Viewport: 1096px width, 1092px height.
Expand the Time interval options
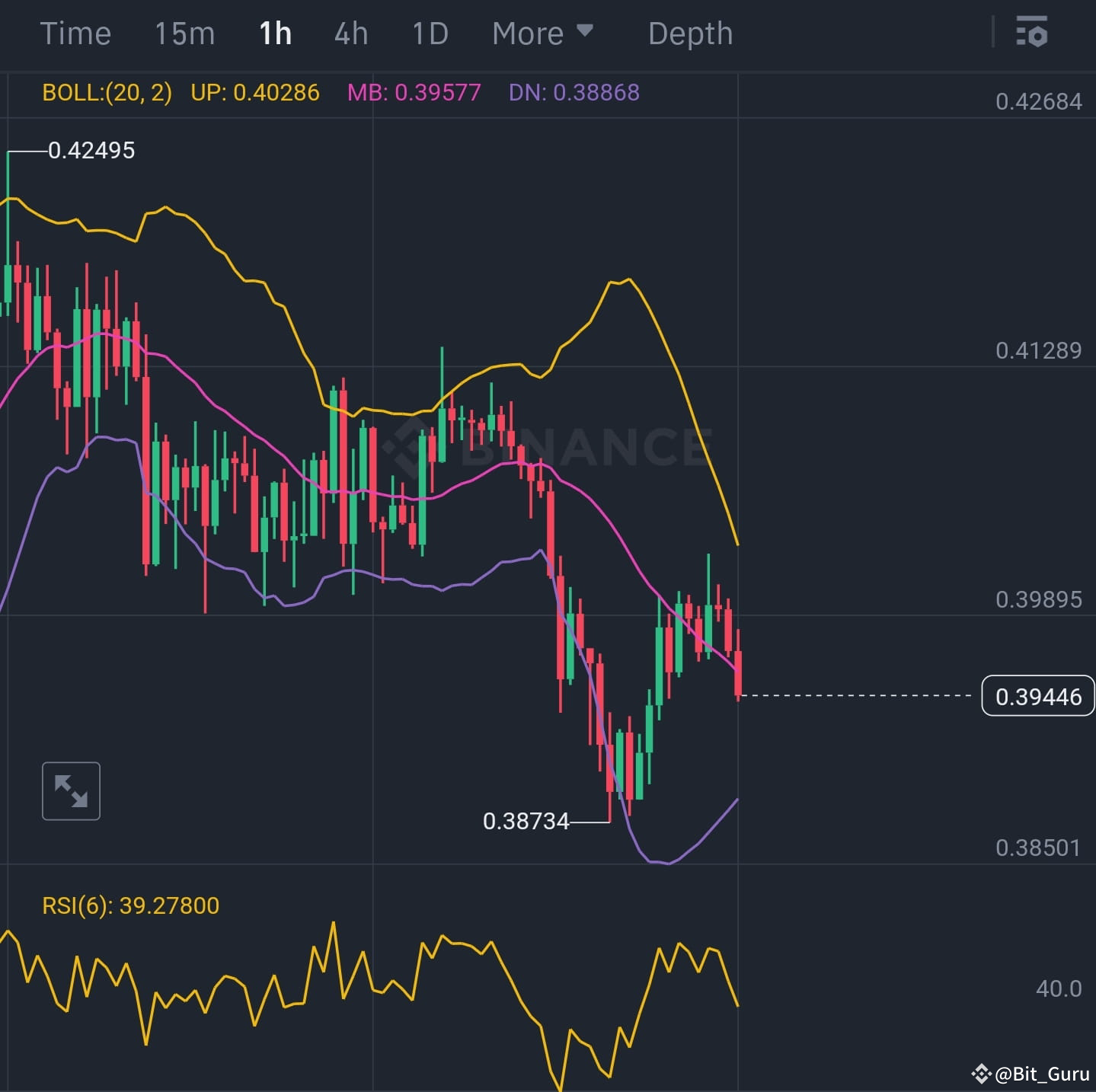tap(75, 34)
